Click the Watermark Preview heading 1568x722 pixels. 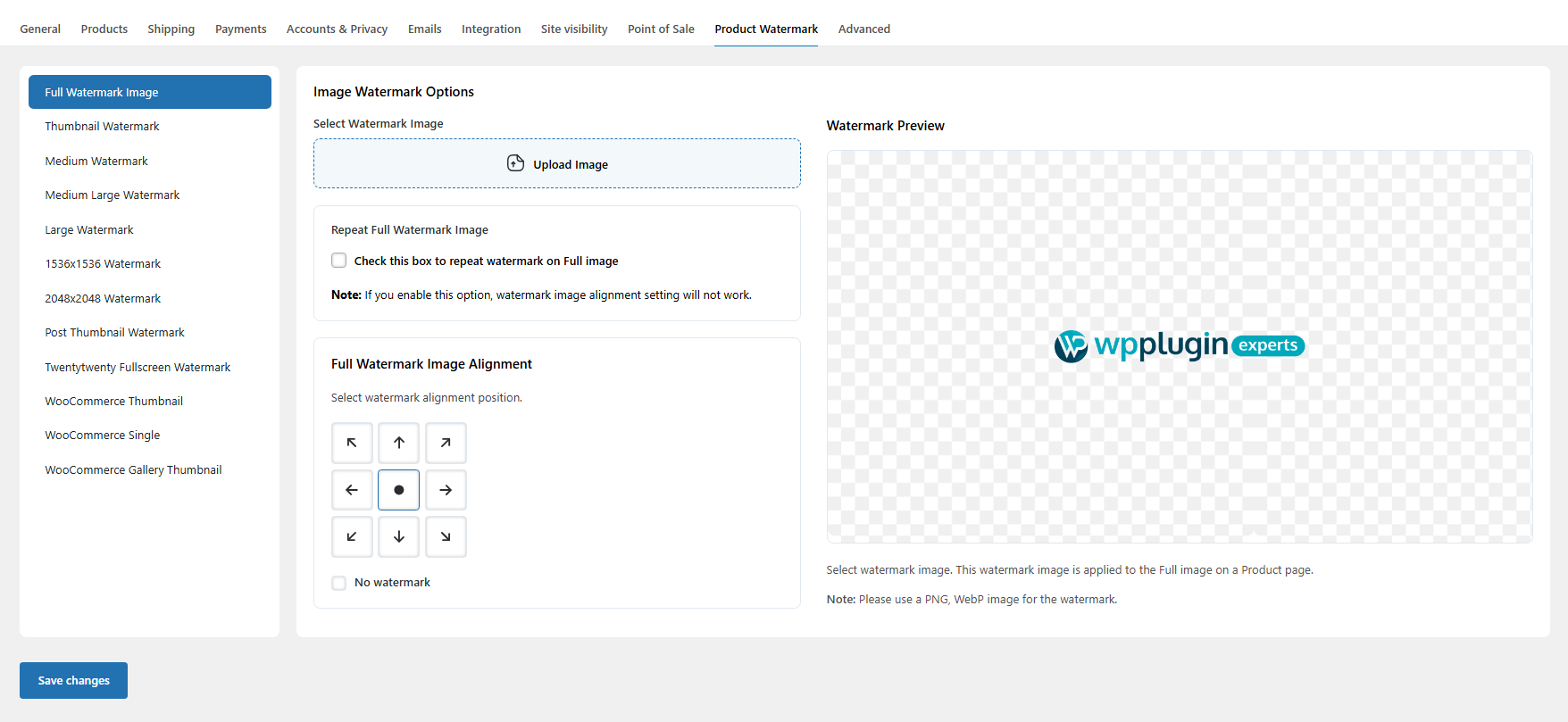[x=885, y=126]
